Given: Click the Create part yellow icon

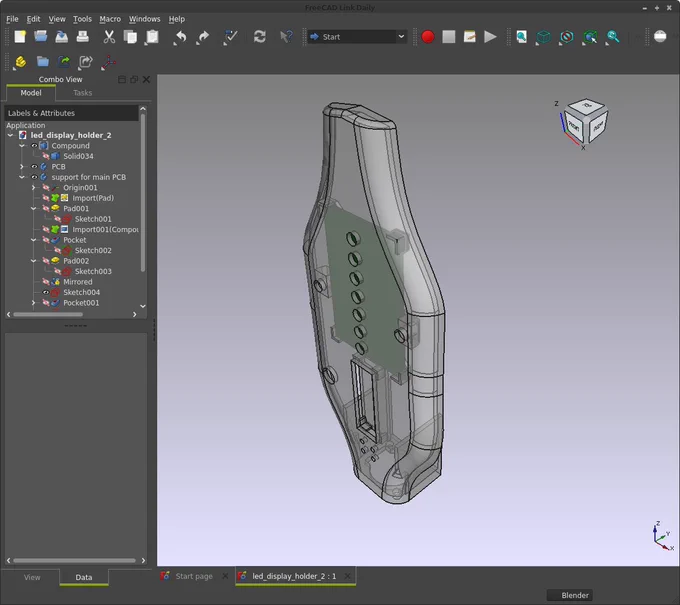Looking at the screenshot, I should (20, 62).
